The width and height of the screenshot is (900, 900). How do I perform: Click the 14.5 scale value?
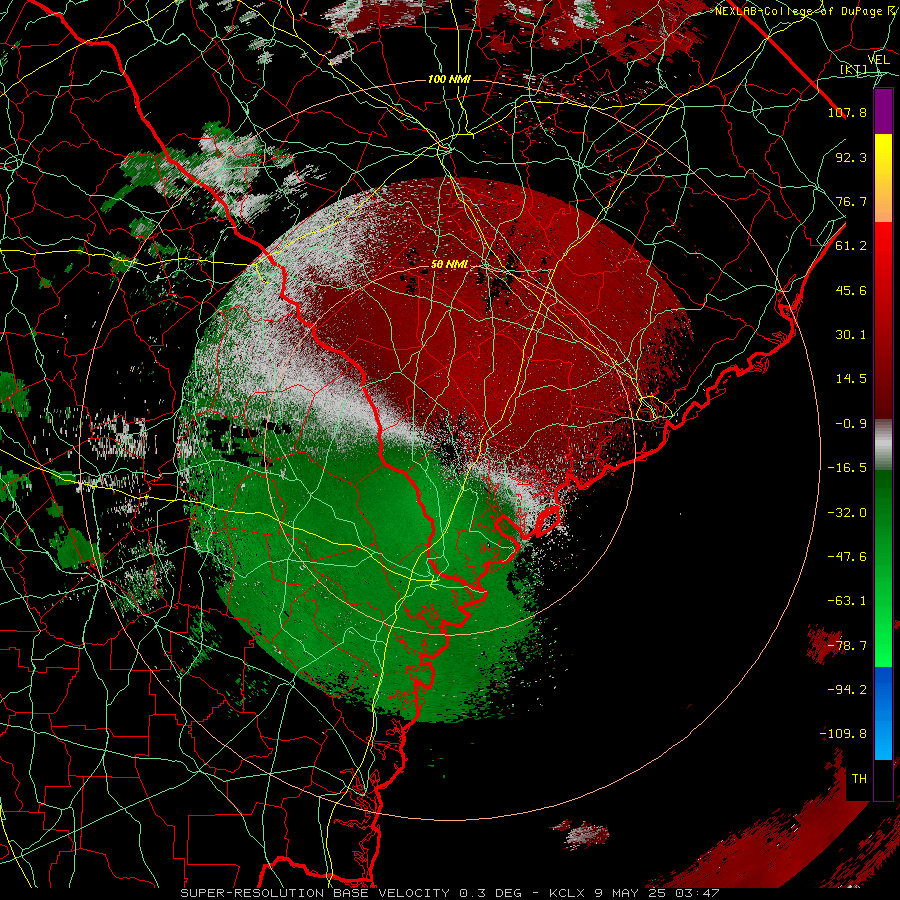pyautogui.click(x=851, y=379)
